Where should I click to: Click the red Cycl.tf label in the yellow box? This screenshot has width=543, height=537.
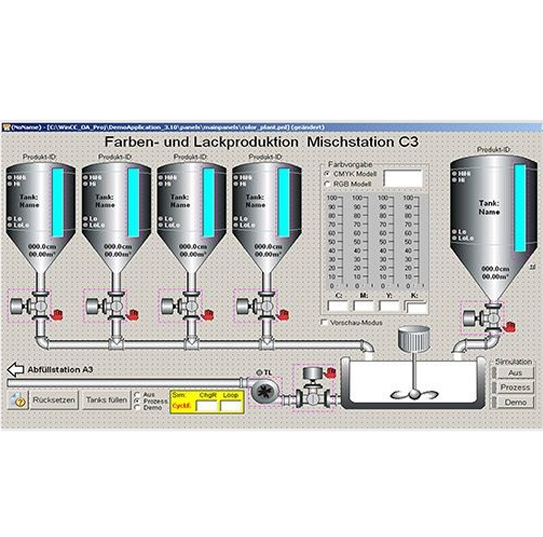(x=182, y=406)
